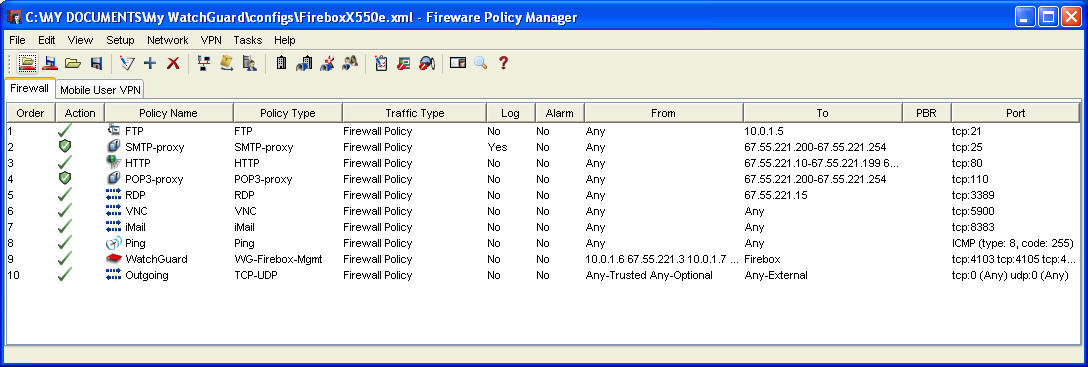Click the red question mark help icon
The image size is (1088, 367).
504,63
